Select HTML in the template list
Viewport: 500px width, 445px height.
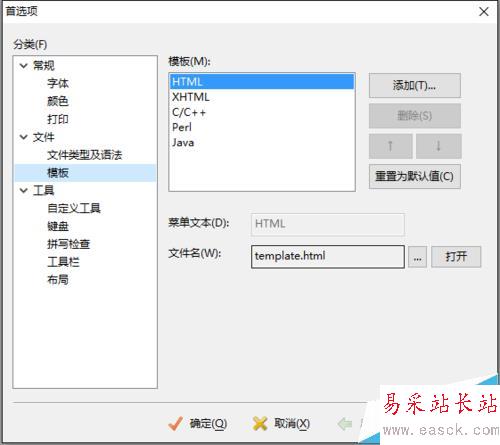tap(262, 82)
